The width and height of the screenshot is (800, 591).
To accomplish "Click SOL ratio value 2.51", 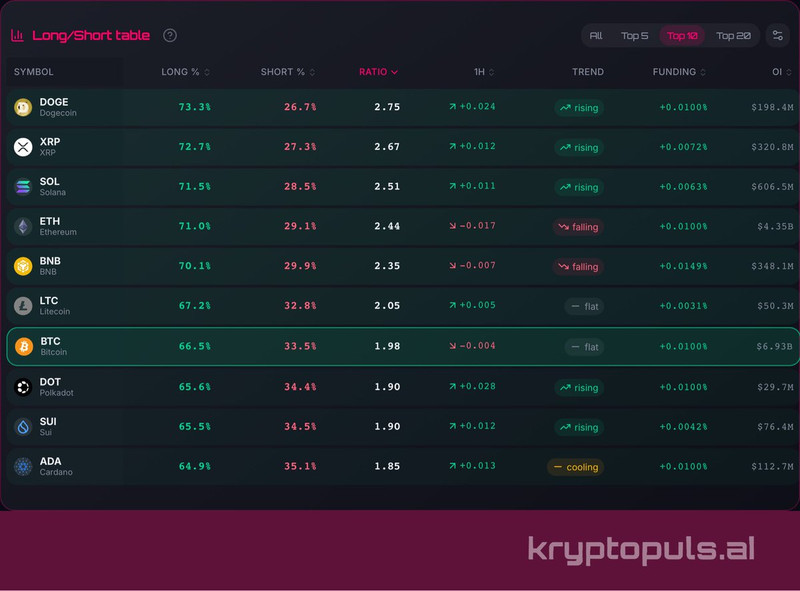I will tap(387, 186).
